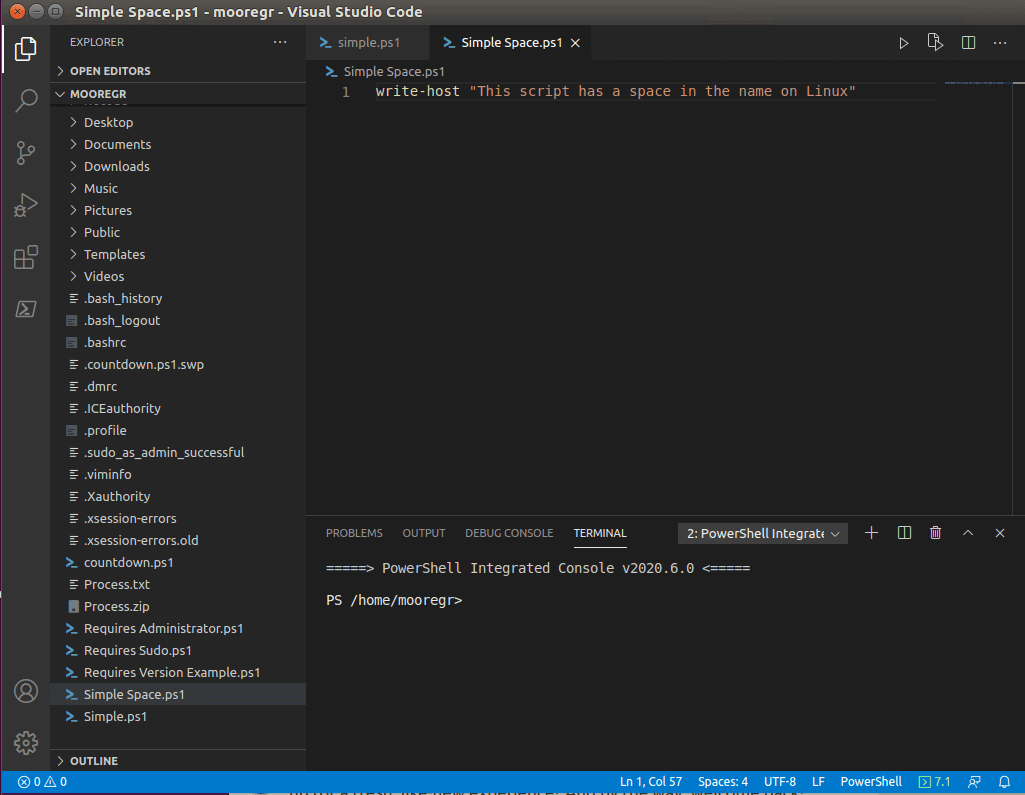This screenshot has width=1025, height=795.
Task: Expand the Music folder
Action: click(178, 188)
